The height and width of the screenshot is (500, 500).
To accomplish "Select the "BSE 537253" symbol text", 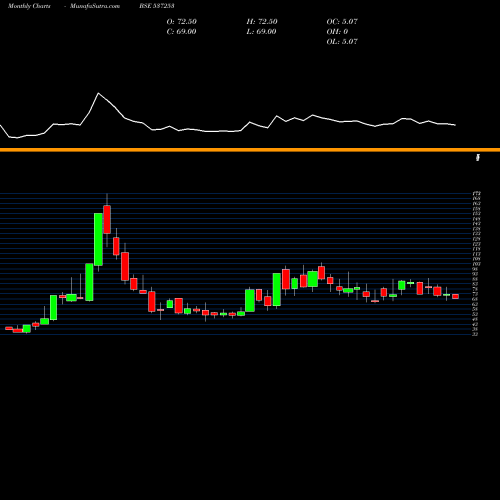I will click(x=157, y=6).
